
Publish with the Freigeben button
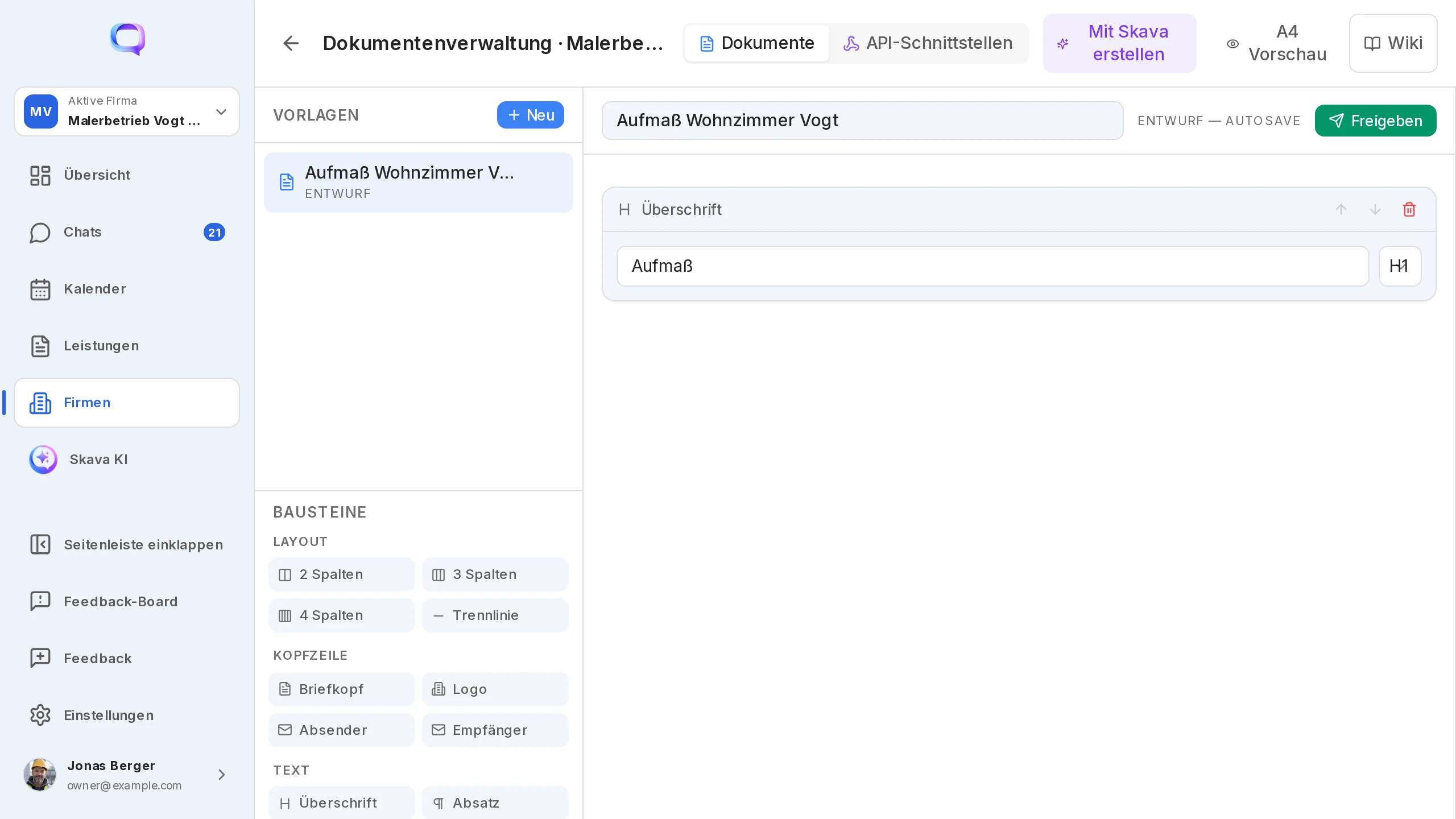[x=1375, y=121]
